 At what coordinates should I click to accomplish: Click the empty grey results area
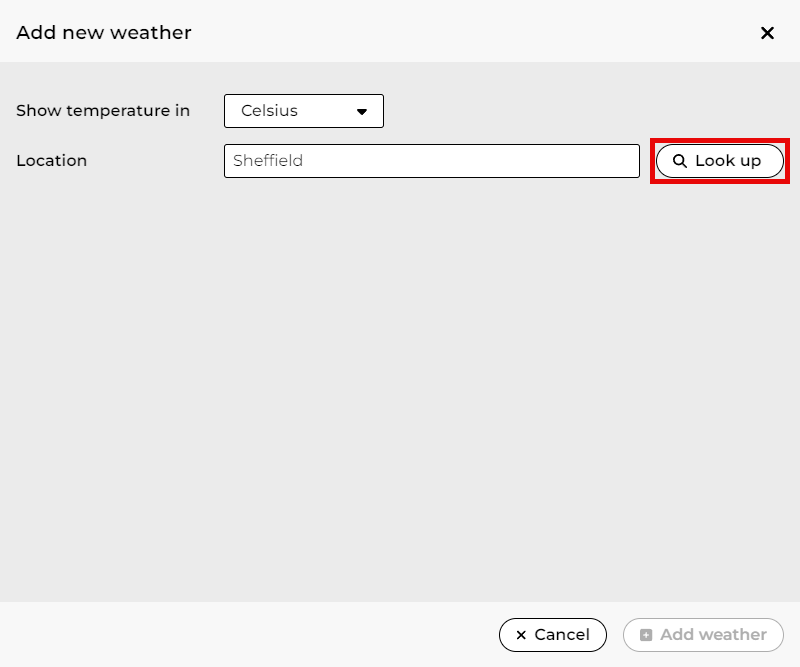[400, 390]
